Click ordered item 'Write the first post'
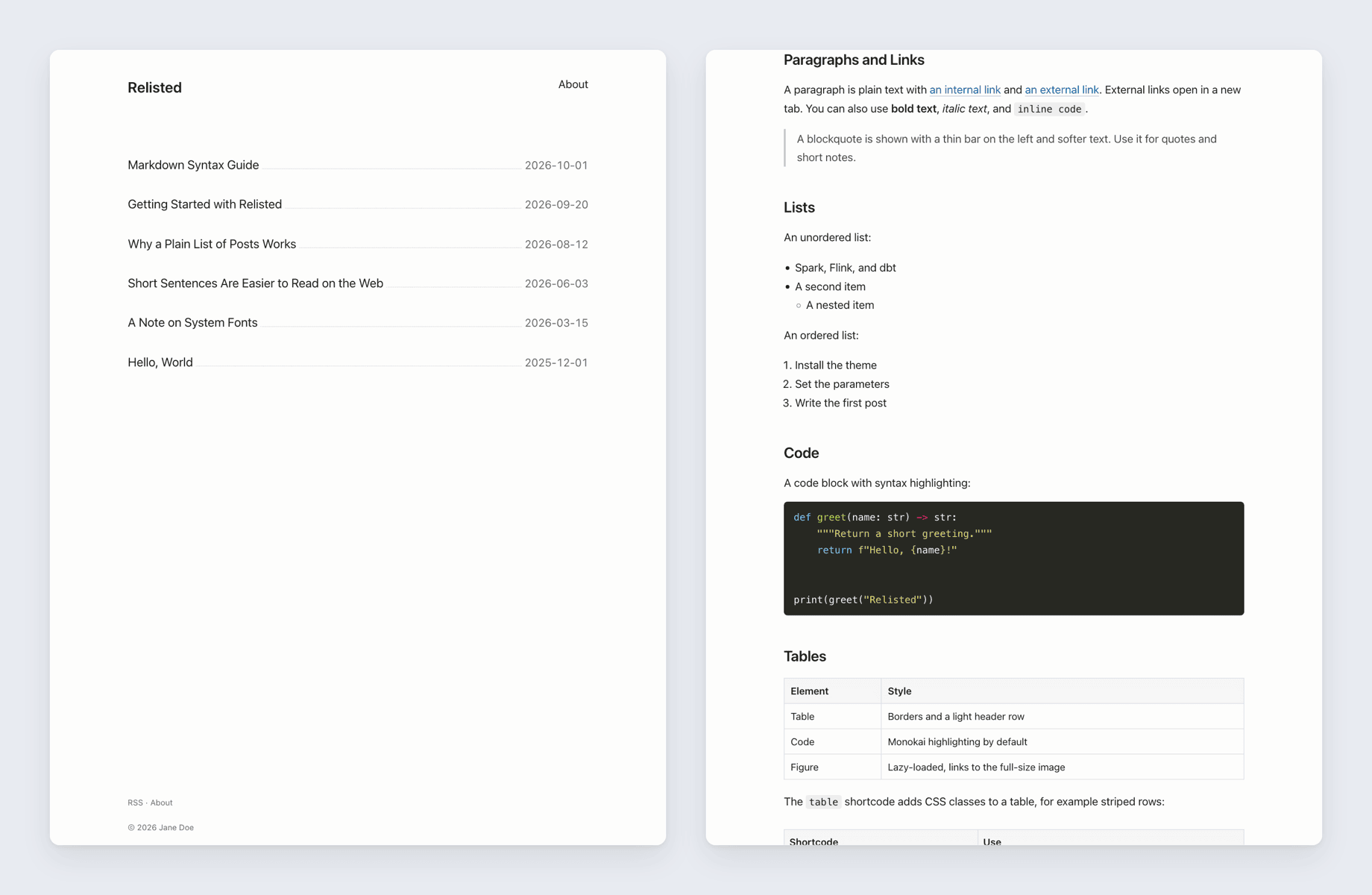The width and height of the screenshot is (1372, 895). 840,403
